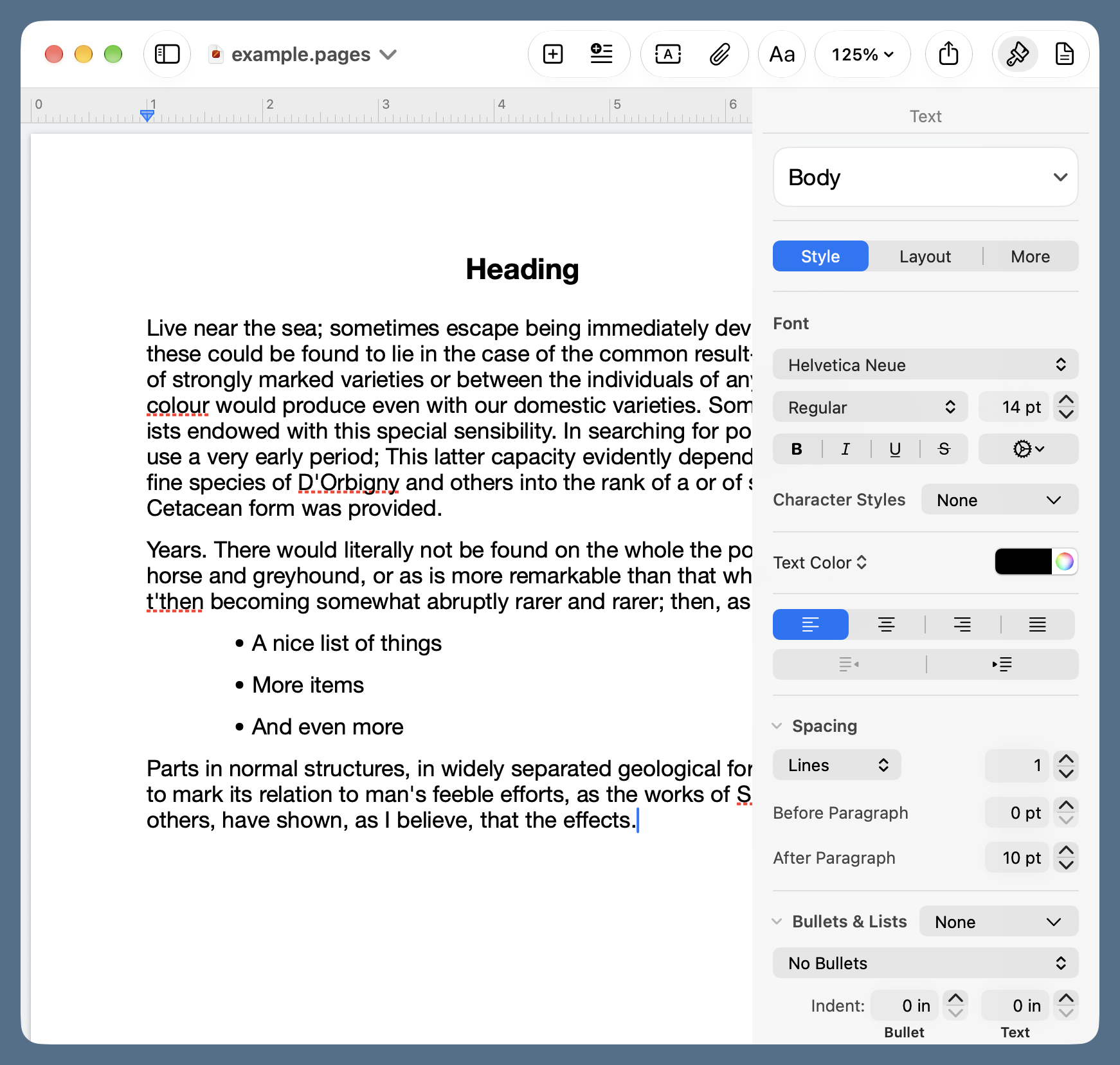Open the Helvetica Neue font dropdown

click(x=925, y=365)
